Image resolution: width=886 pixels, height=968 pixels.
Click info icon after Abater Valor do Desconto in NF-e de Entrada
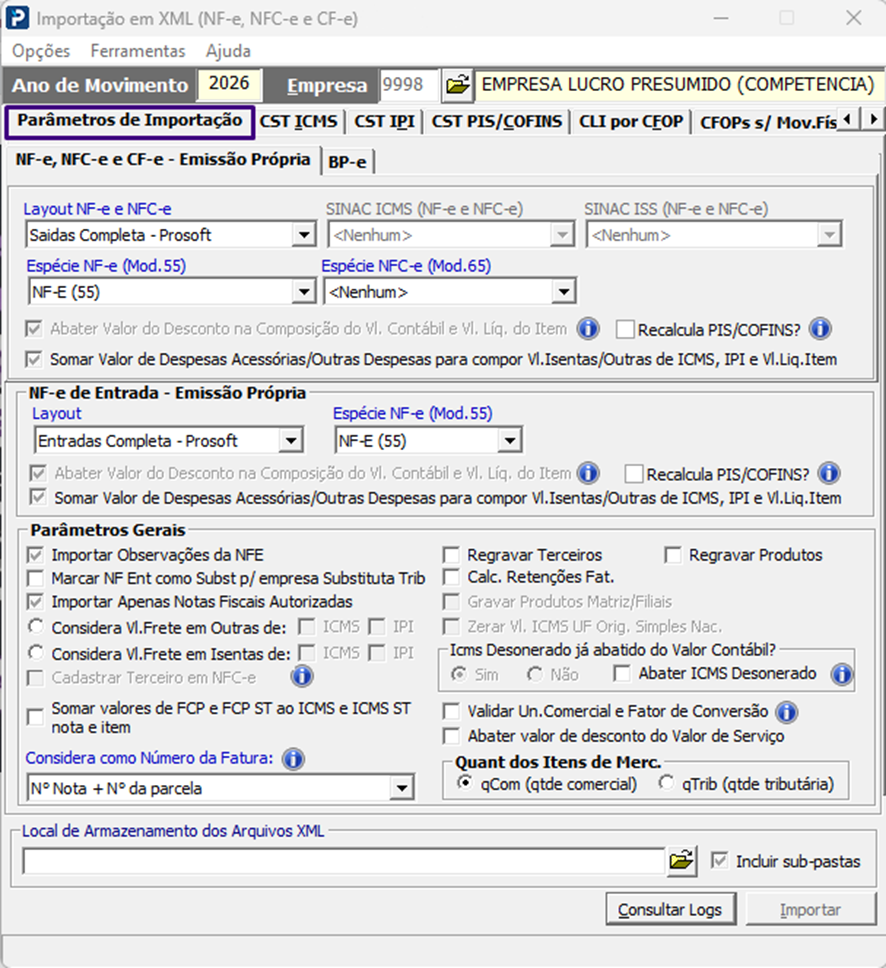[588, 474]
